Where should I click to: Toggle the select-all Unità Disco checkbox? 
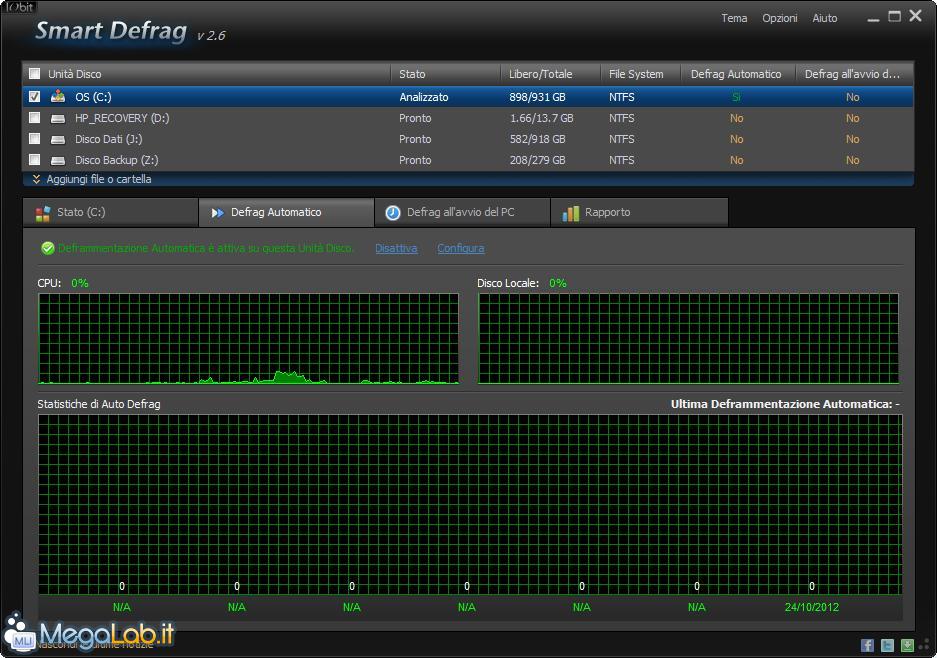pos(35,74)
